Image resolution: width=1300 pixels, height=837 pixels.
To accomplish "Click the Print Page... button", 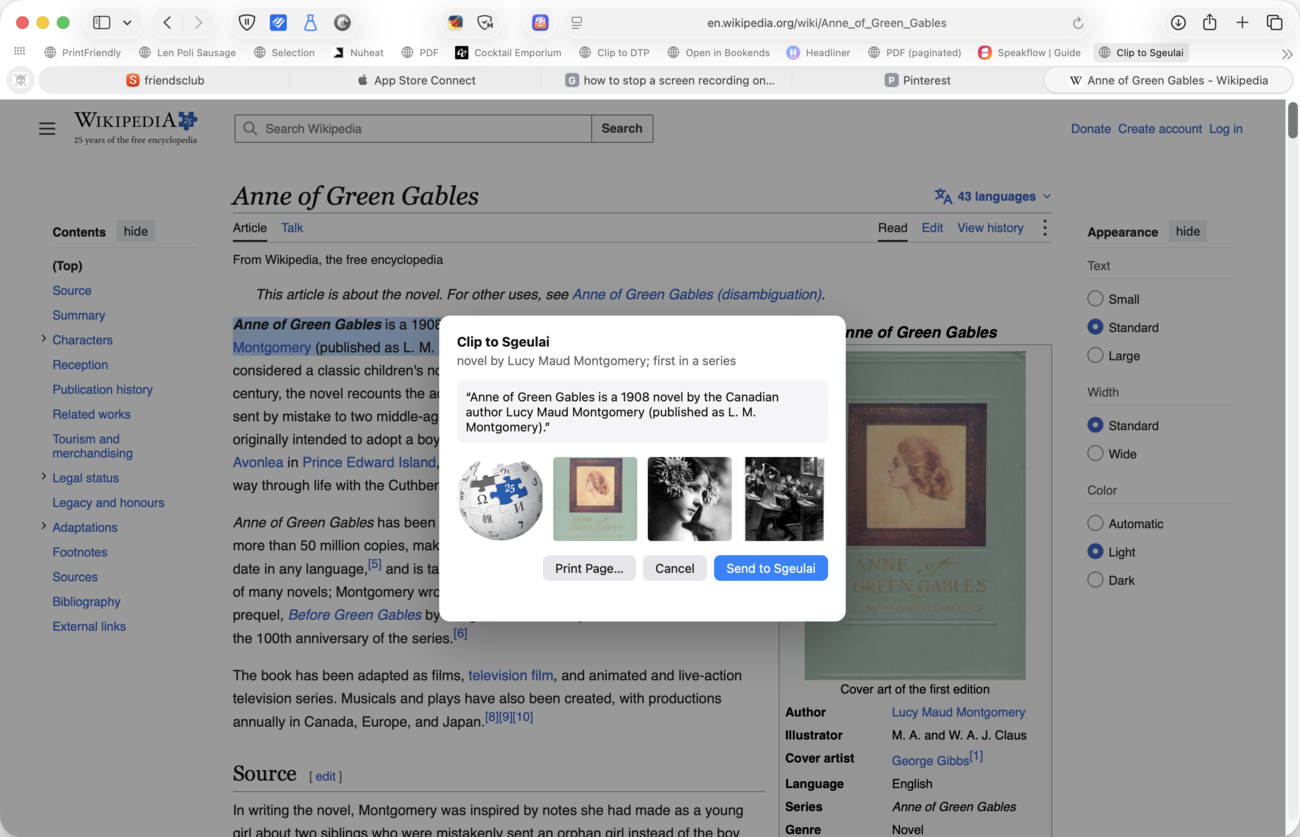I will 589,568.
